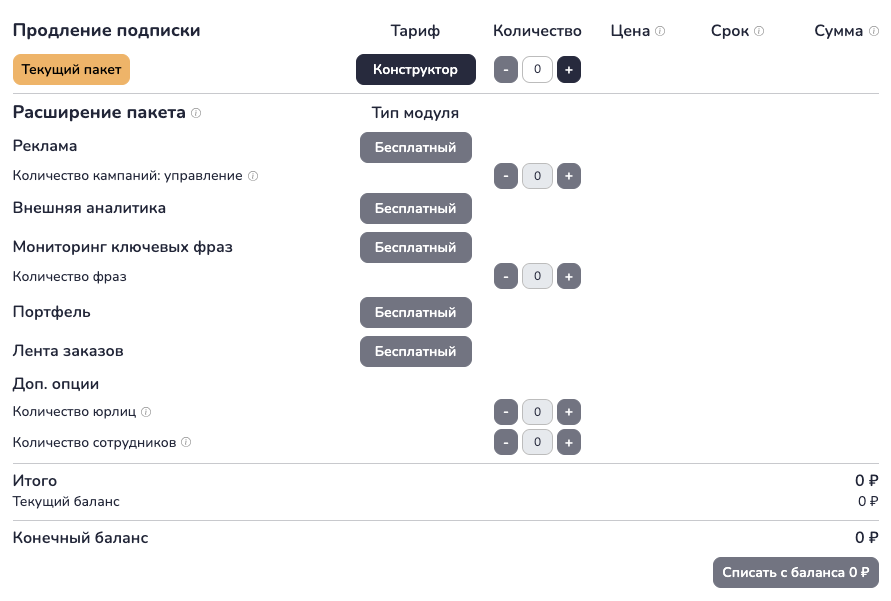The width and height of the screenshot is (891, 601).
Task: Choose Бесплатный for Внешняя аналитика
Action: pos(416,208)
